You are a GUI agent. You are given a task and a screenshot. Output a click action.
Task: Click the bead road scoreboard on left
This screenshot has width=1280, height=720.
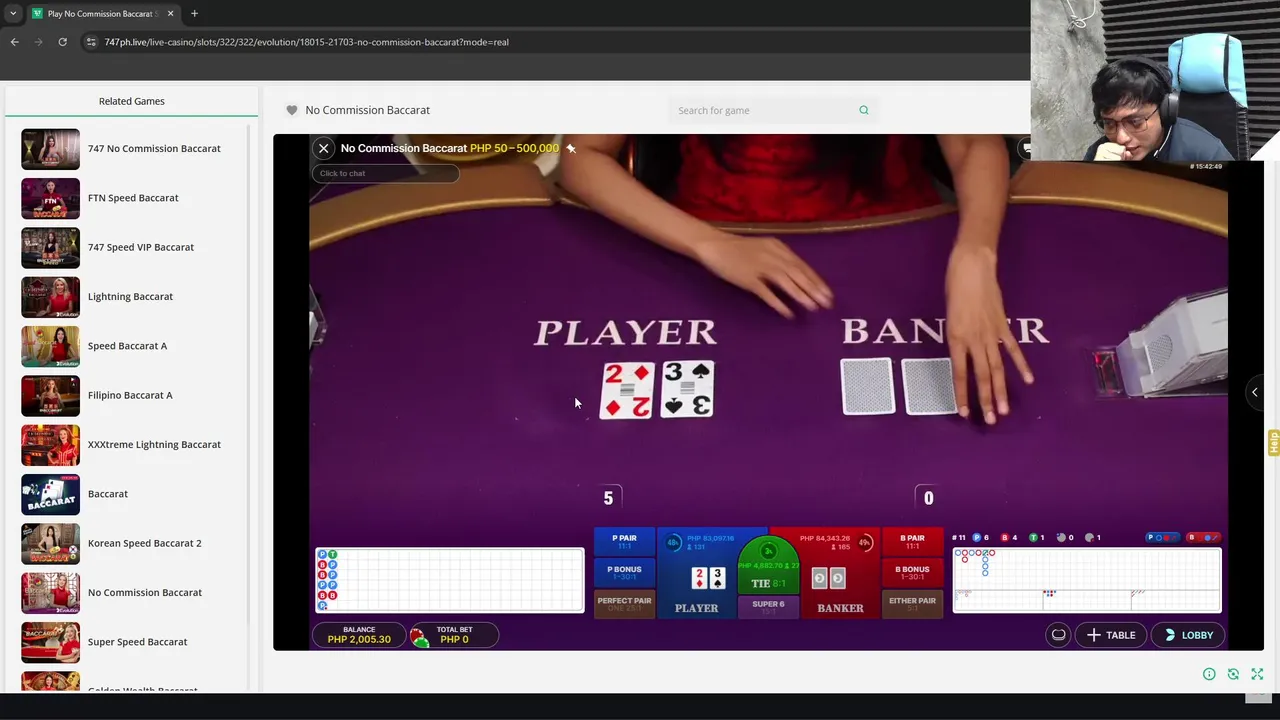pos(450,580)
